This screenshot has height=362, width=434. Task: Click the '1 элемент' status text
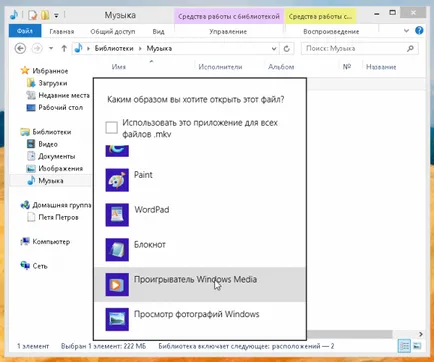point(33,346)
